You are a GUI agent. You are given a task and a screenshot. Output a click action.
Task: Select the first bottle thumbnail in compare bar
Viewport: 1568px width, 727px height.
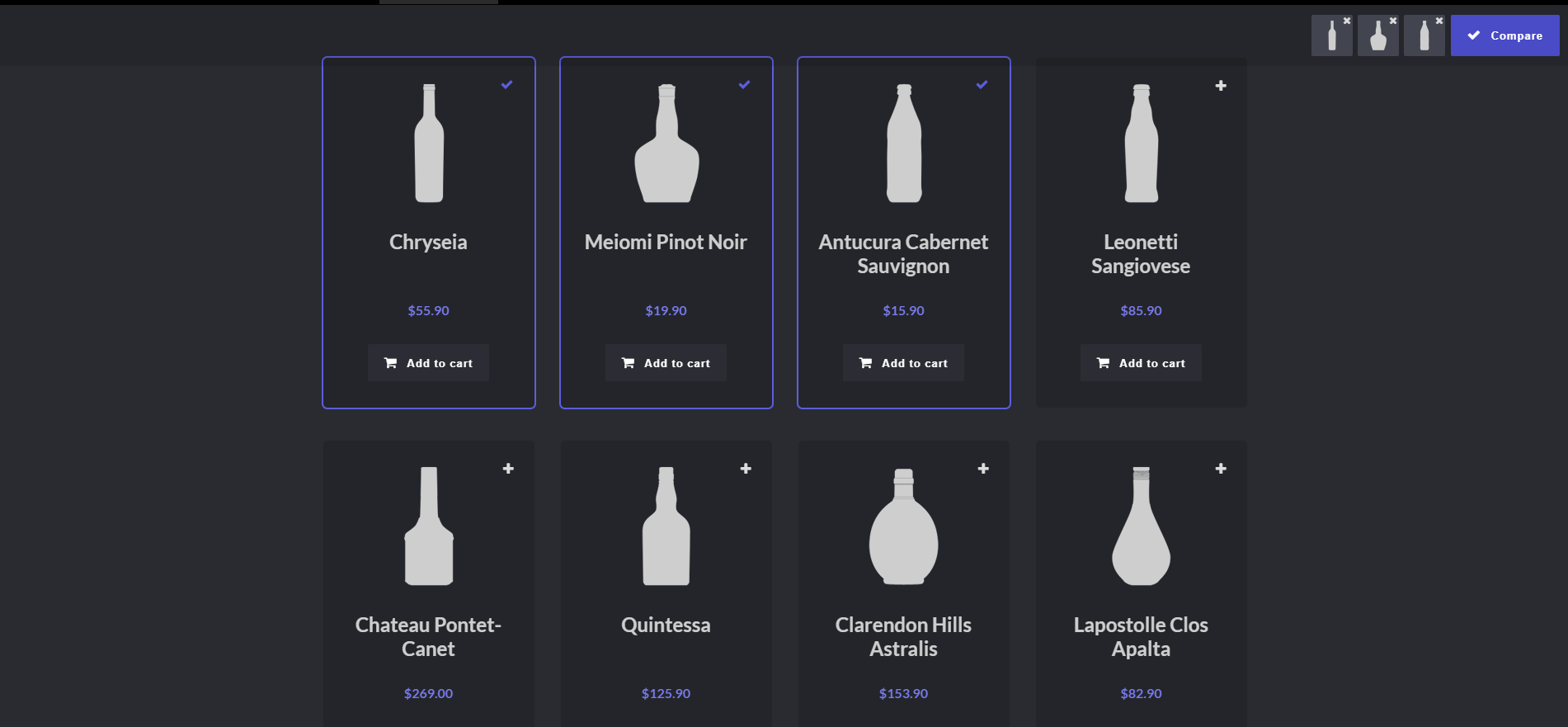point(1331,36)
